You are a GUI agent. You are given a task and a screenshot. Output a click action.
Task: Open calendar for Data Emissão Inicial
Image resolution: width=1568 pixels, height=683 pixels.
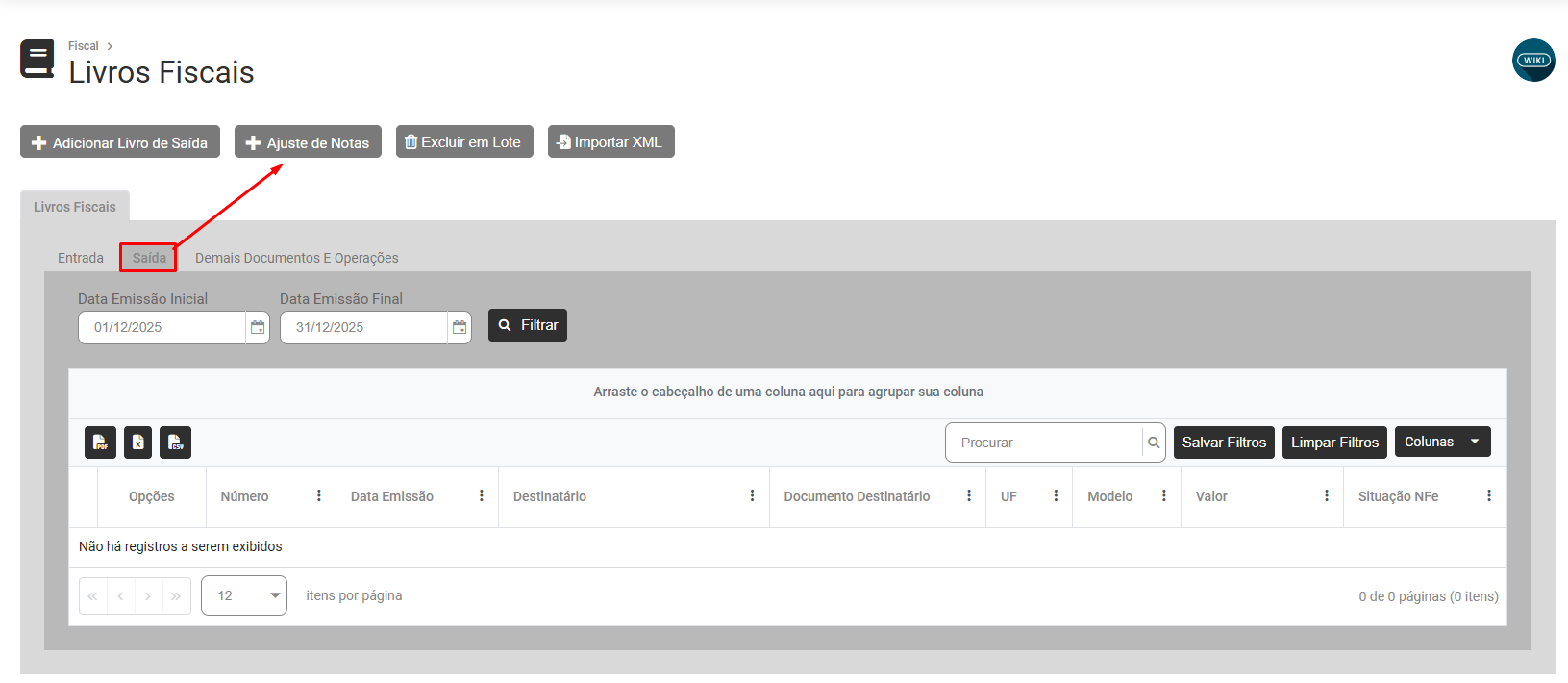[x=258, y=327]
